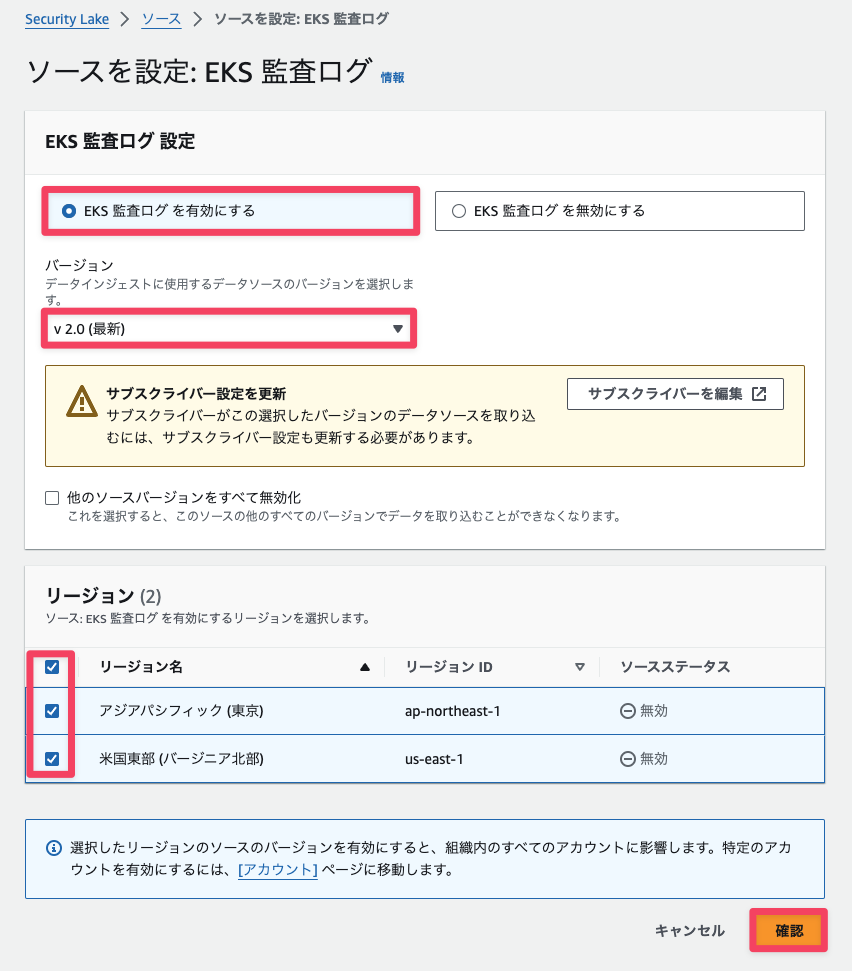This screenshot has width=852, height=971.
Task: Open ソース from the breadcrumb trail
Action: point(161,18)
